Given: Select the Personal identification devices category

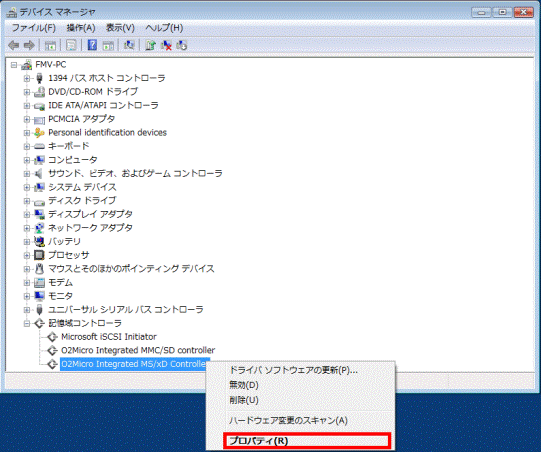Looking at the screenshot, I should 107,132.
